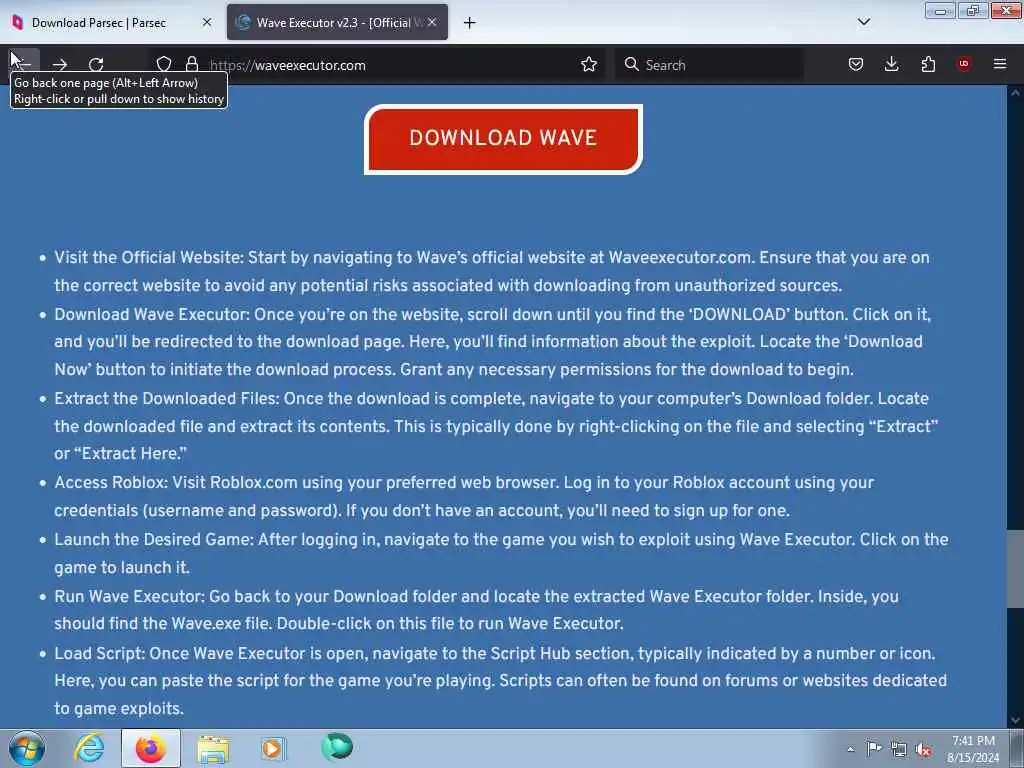Reload the current page

(x=96, y=65)
